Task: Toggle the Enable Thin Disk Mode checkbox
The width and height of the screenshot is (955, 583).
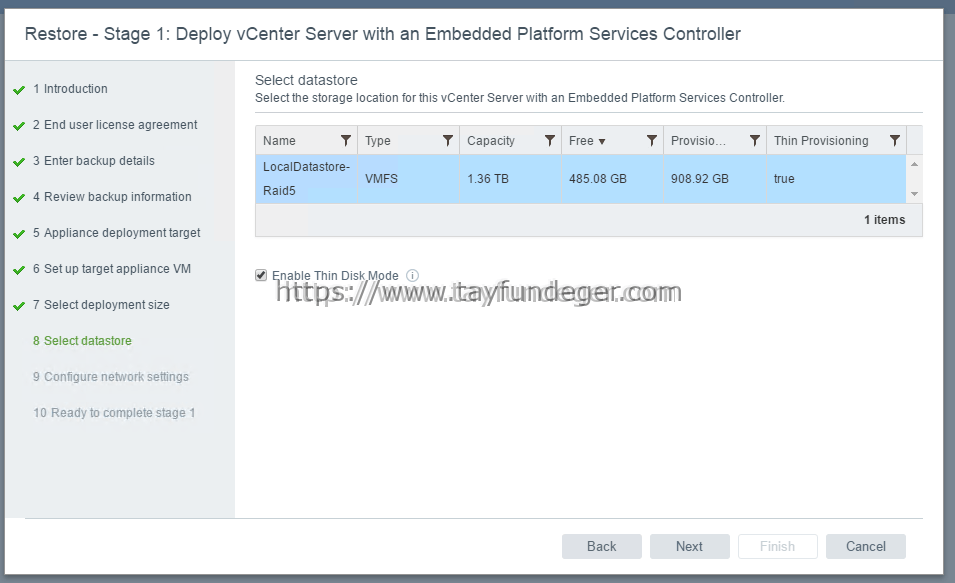Action: (261, 275)
